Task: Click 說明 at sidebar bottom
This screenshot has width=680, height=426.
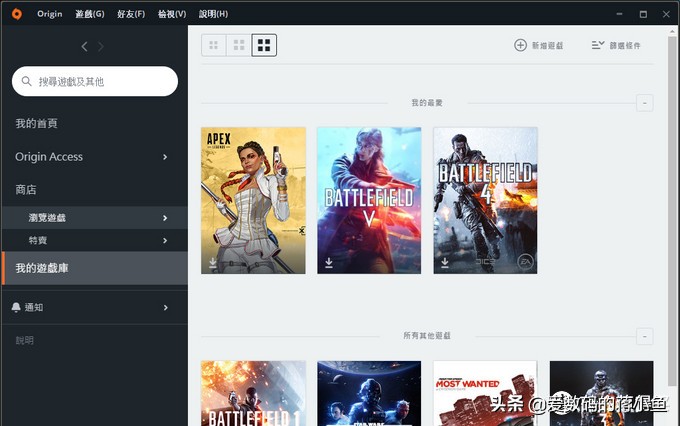Action: click(24, 341)
